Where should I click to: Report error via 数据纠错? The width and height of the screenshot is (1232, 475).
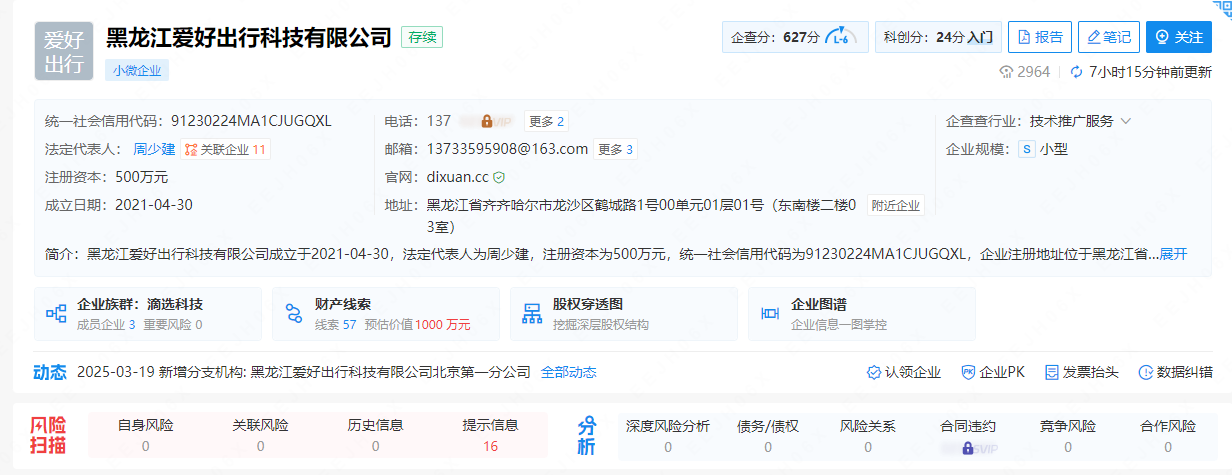click(1176, 372)
